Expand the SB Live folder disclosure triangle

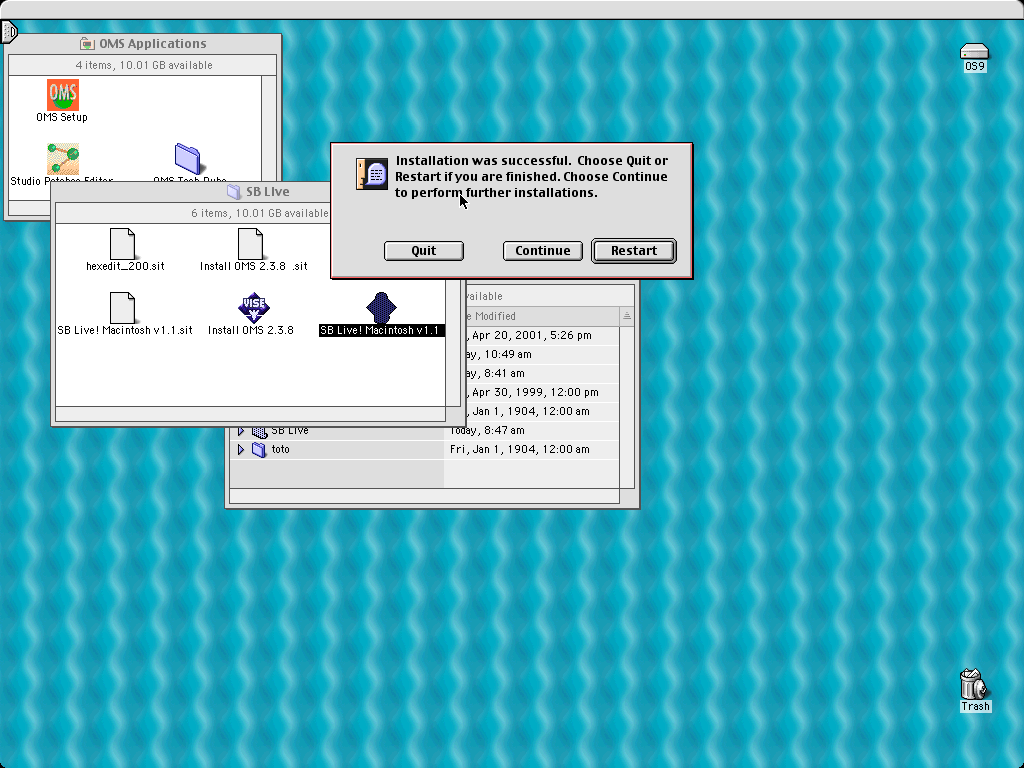[x=241, y=431]
